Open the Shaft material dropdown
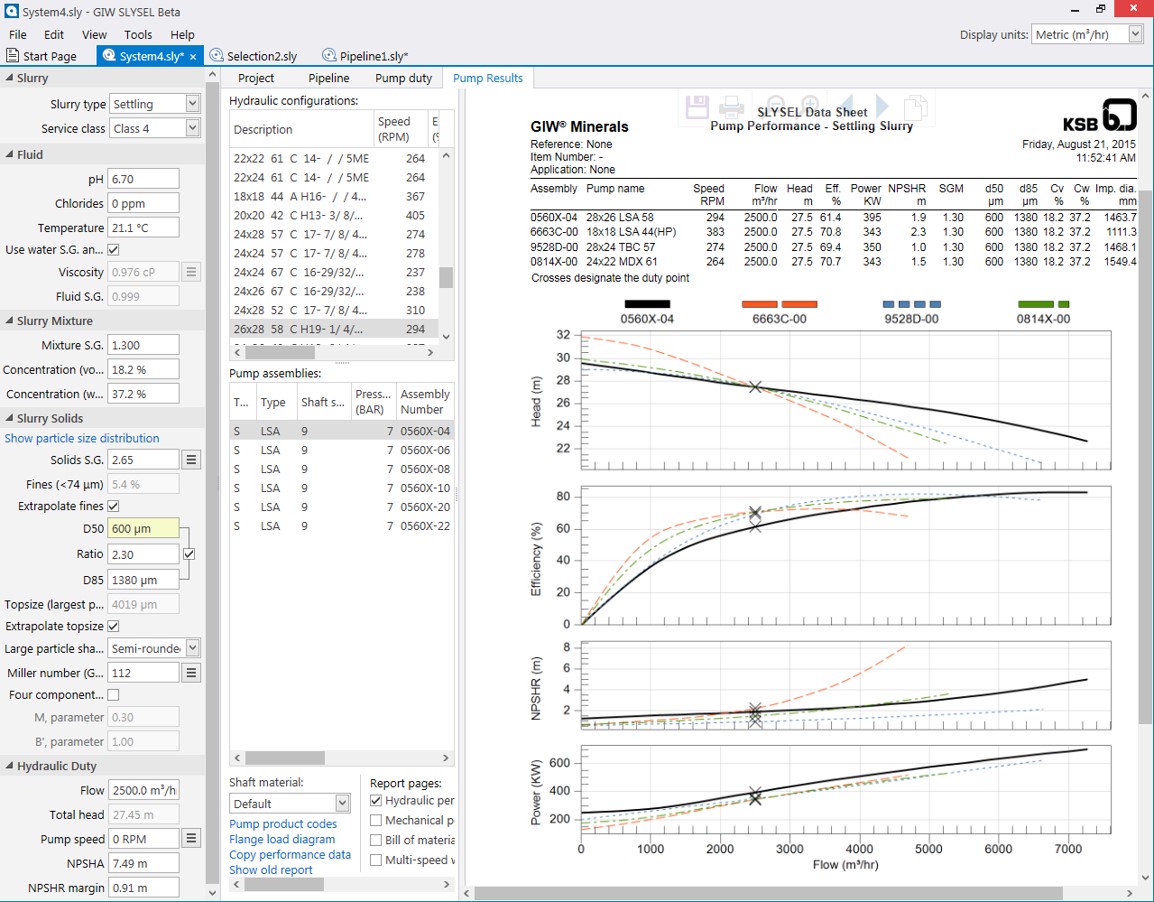The height and width of the screenshot is (902, 1154). click(342, 803)
